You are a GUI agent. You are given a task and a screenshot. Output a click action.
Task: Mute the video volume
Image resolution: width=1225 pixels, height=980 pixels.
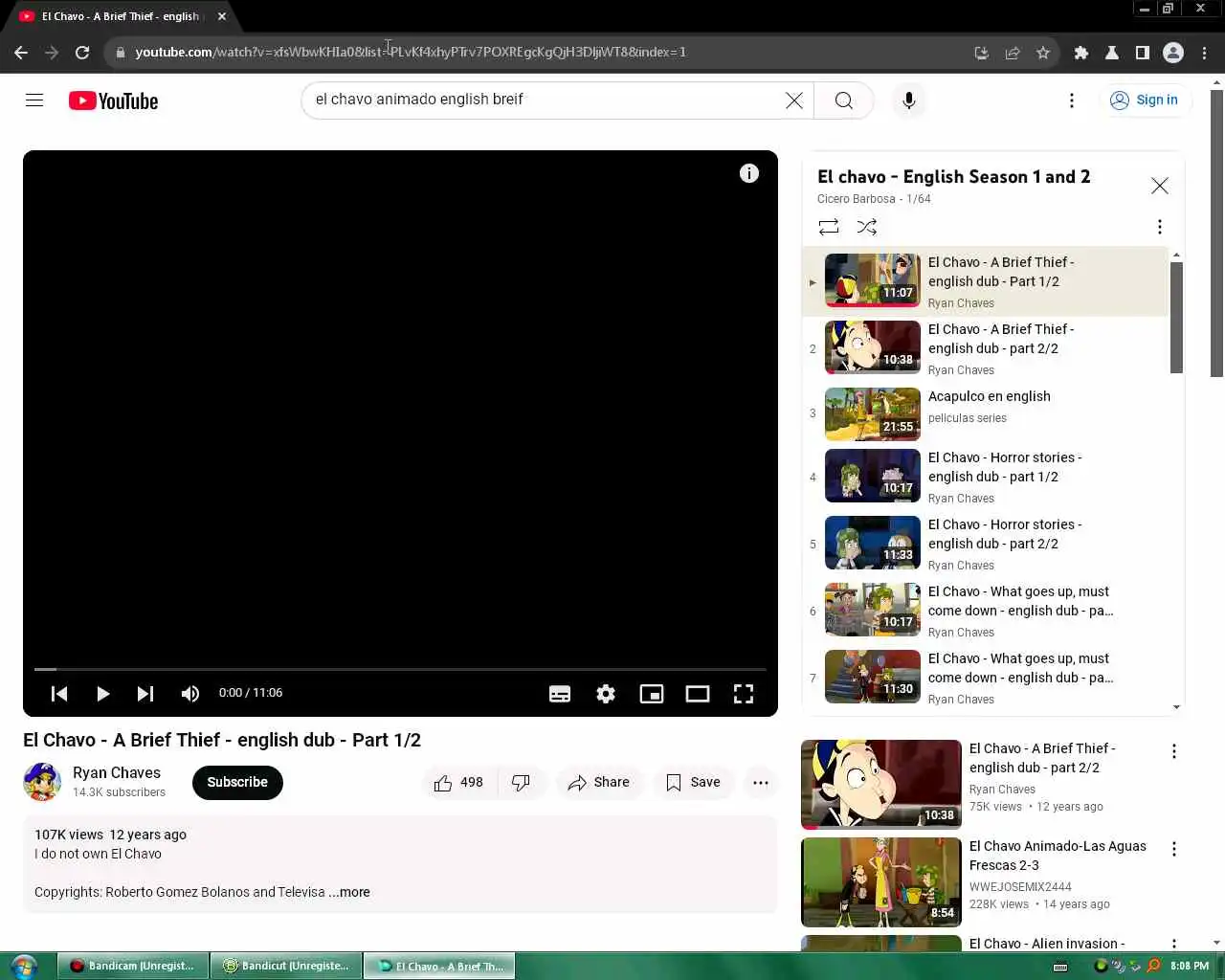190,694
